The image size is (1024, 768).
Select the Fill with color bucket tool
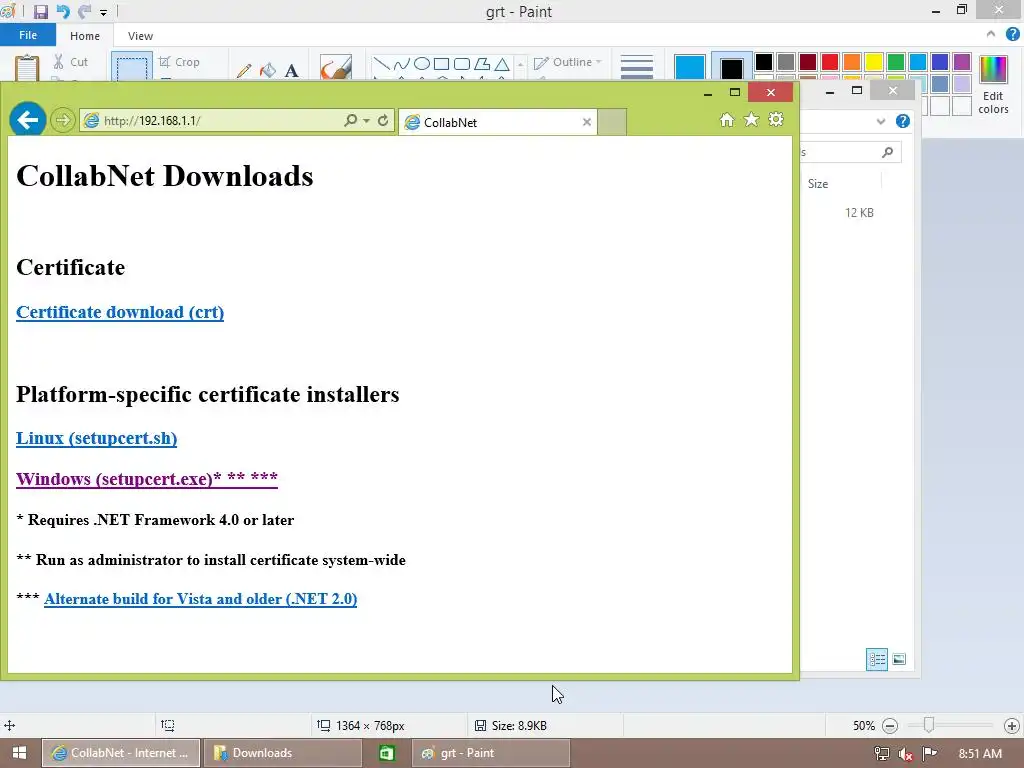pyautogui.click(x=268, y=70)
